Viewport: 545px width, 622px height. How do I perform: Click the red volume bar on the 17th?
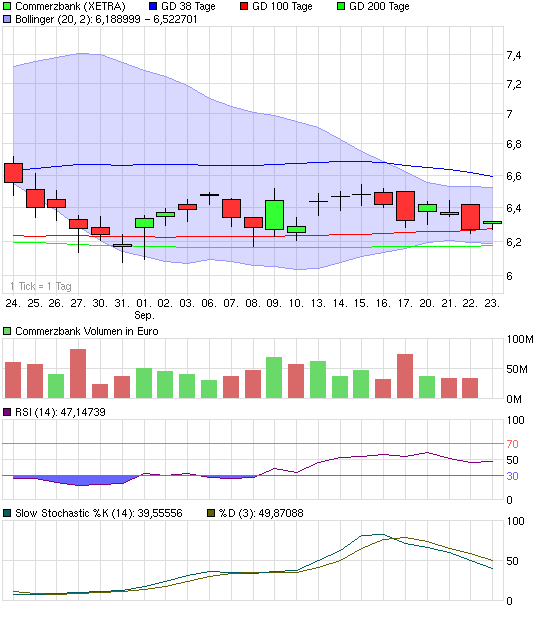(405, 376)
